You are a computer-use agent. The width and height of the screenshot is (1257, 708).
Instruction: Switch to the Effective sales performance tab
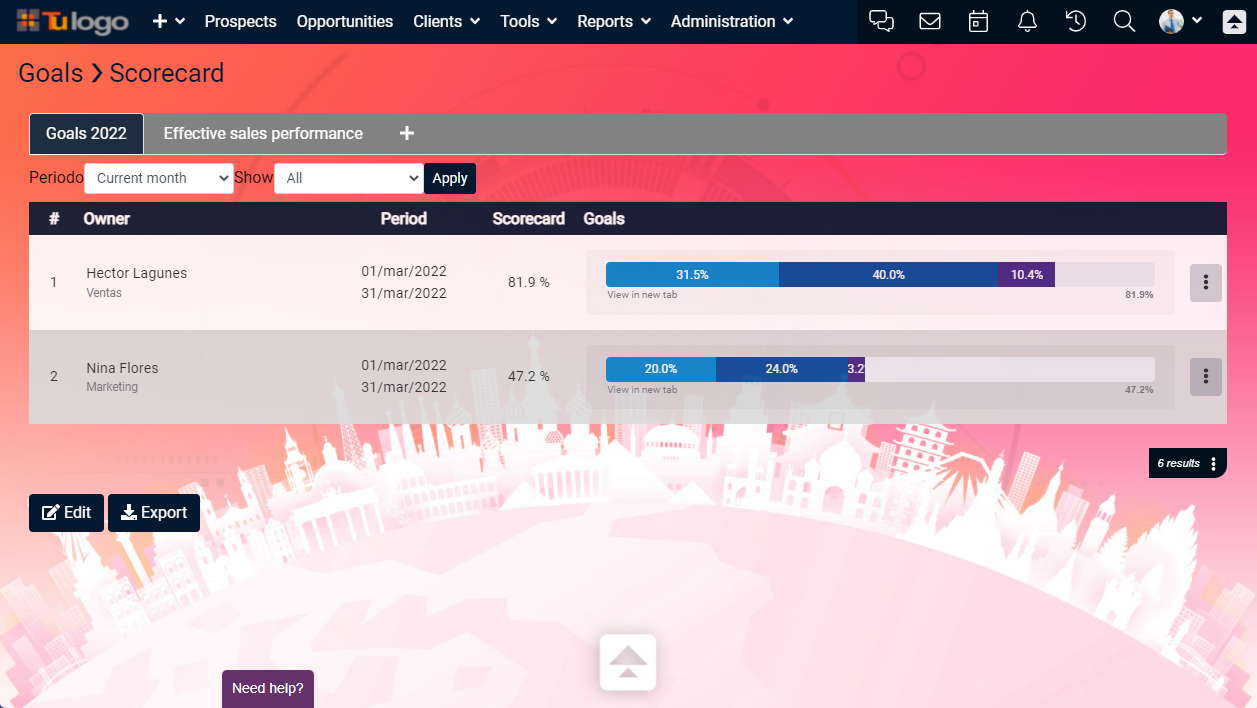pos(262,132)
